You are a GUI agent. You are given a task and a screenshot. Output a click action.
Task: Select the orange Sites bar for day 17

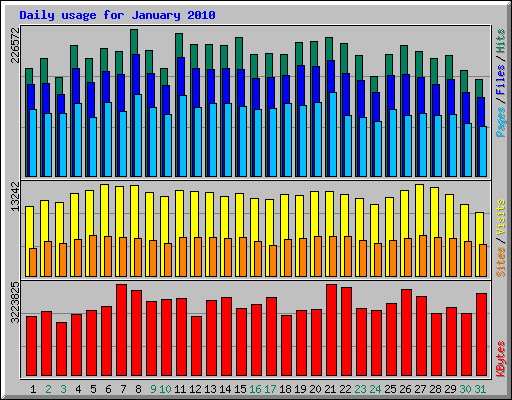(x=273, y=261)
